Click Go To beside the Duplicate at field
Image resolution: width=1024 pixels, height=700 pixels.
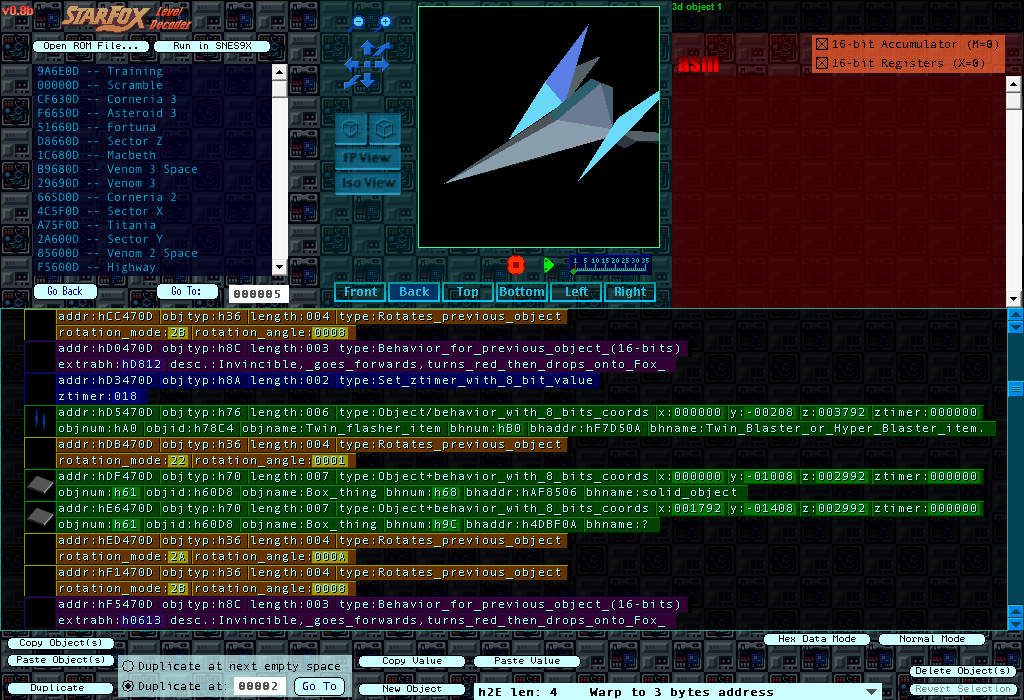click(319, 686)
